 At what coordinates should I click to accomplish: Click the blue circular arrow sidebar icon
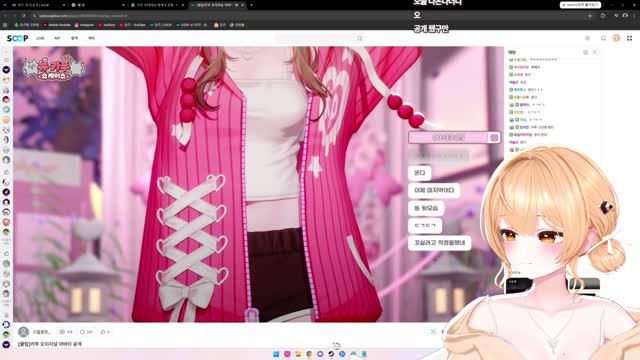pyautogui.click(x=6, y=324)
